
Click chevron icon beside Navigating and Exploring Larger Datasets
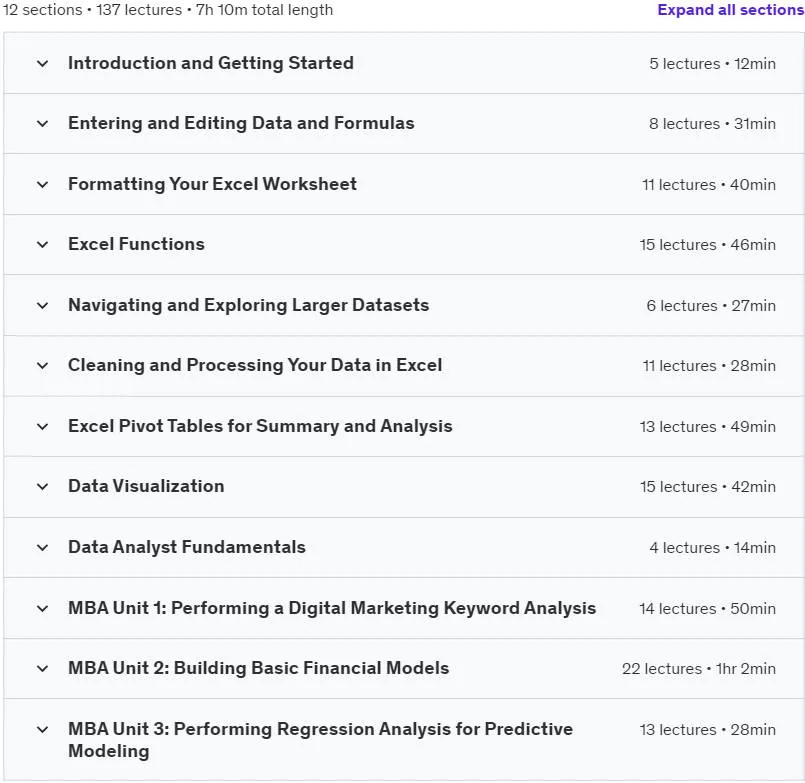click(x=43, y=305)
